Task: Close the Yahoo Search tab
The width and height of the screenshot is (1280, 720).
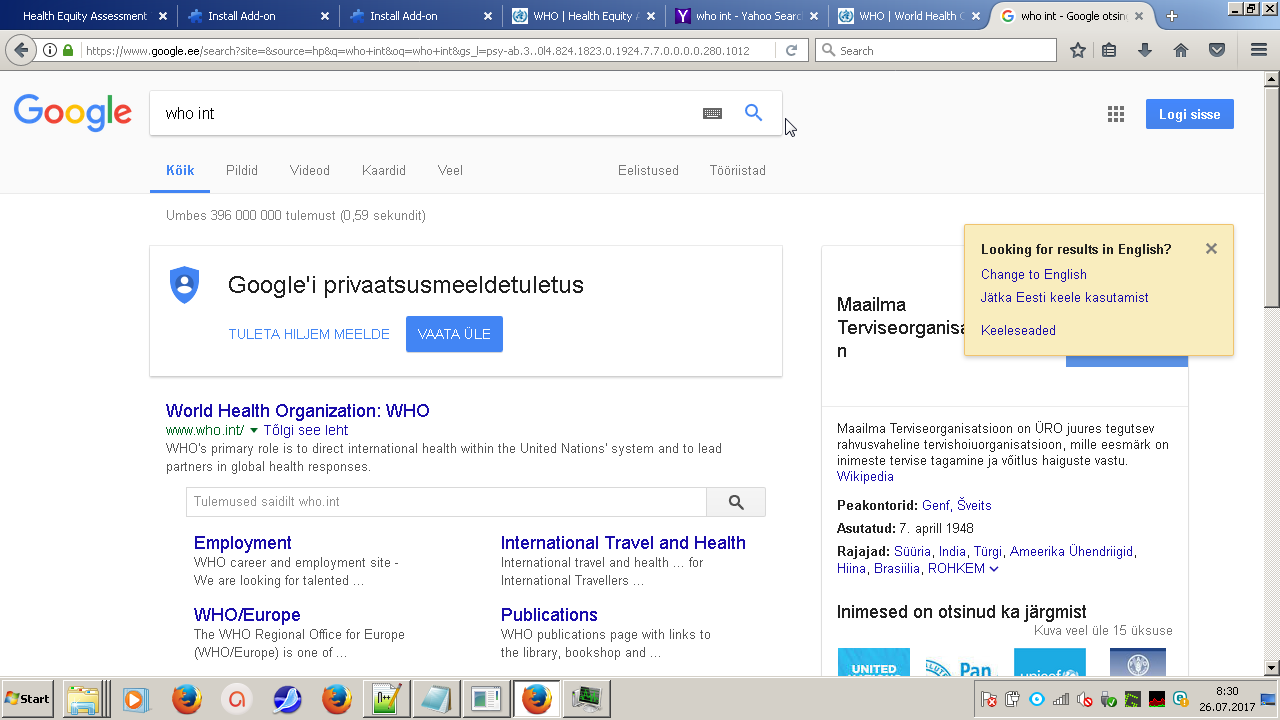Action: point(811,16)
